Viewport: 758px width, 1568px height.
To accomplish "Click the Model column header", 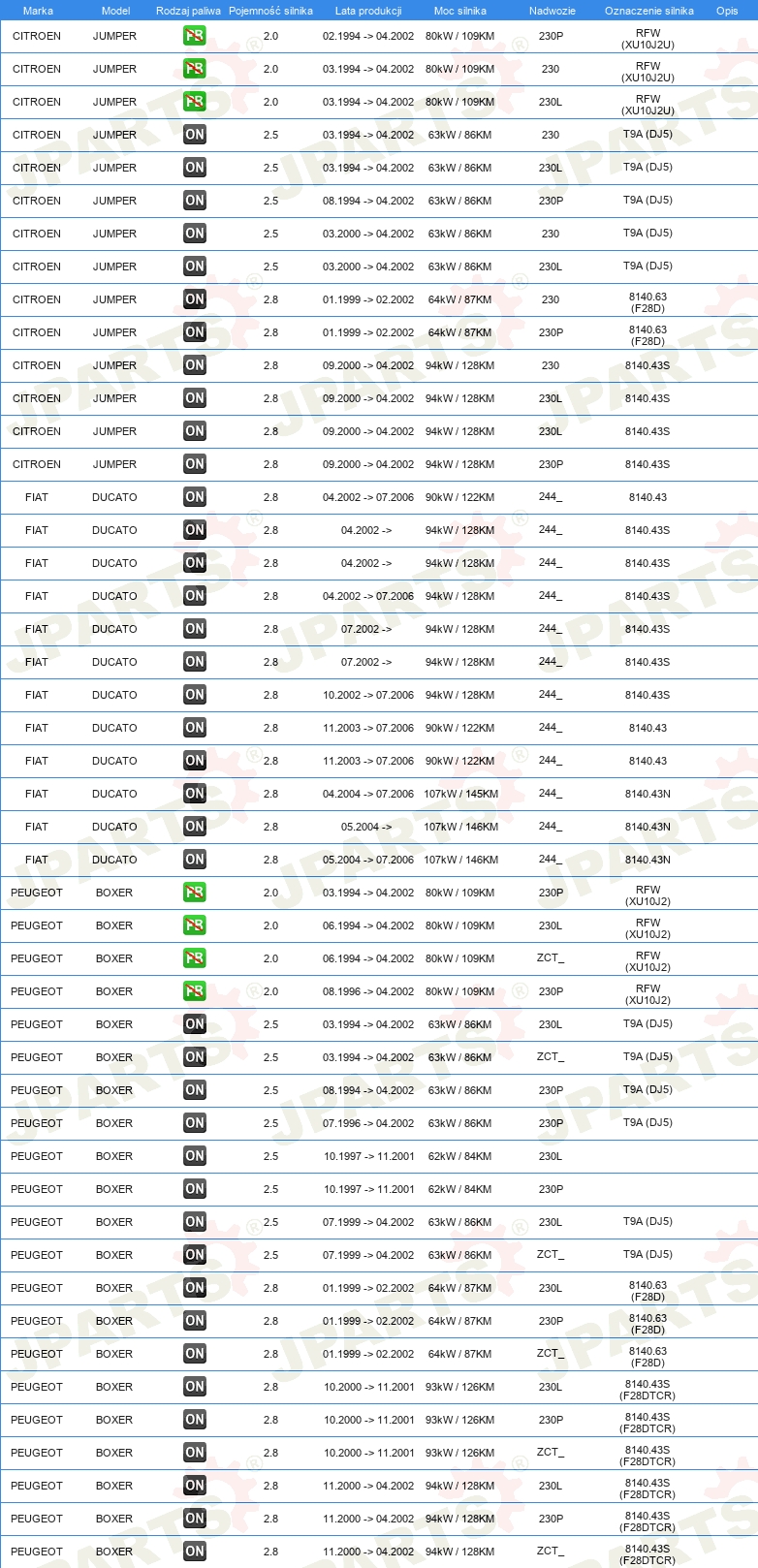I will pos(115,11).
